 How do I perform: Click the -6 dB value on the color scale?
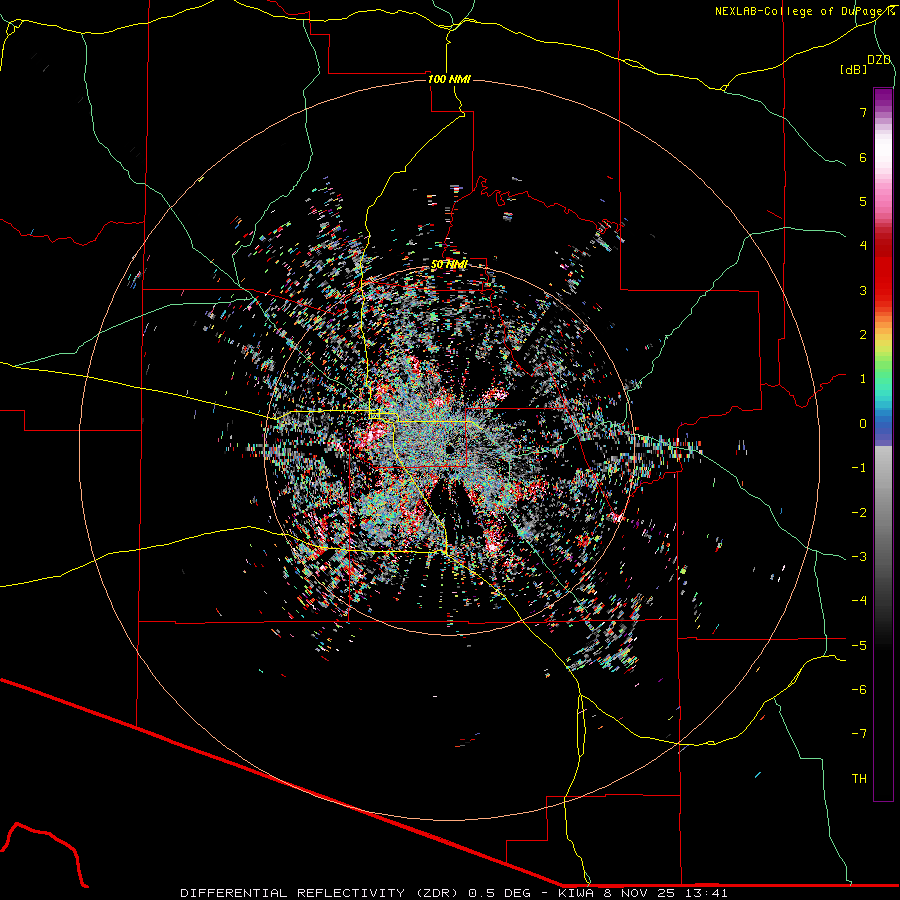point(859,690)
